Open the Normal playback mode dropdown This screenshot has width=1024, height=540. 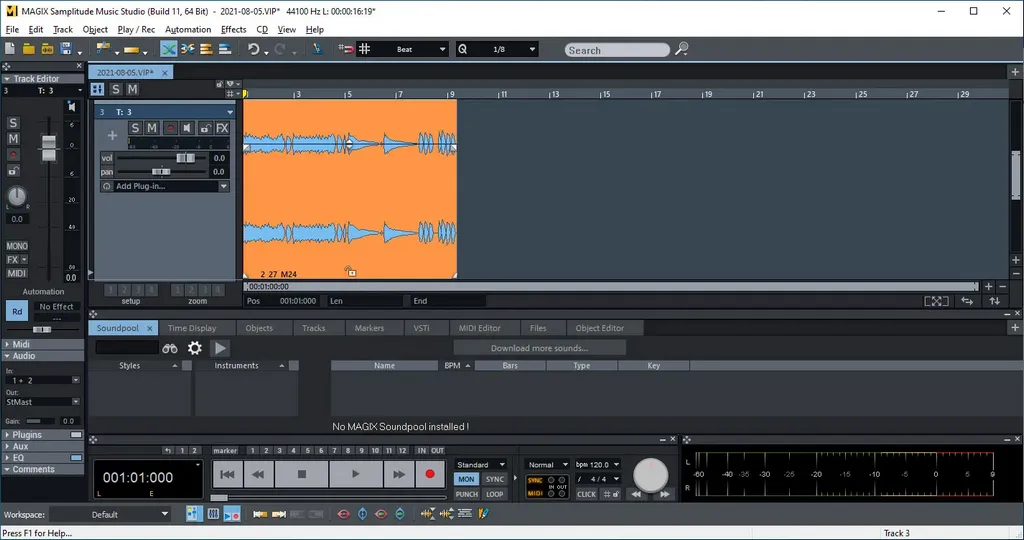(547, 465)
